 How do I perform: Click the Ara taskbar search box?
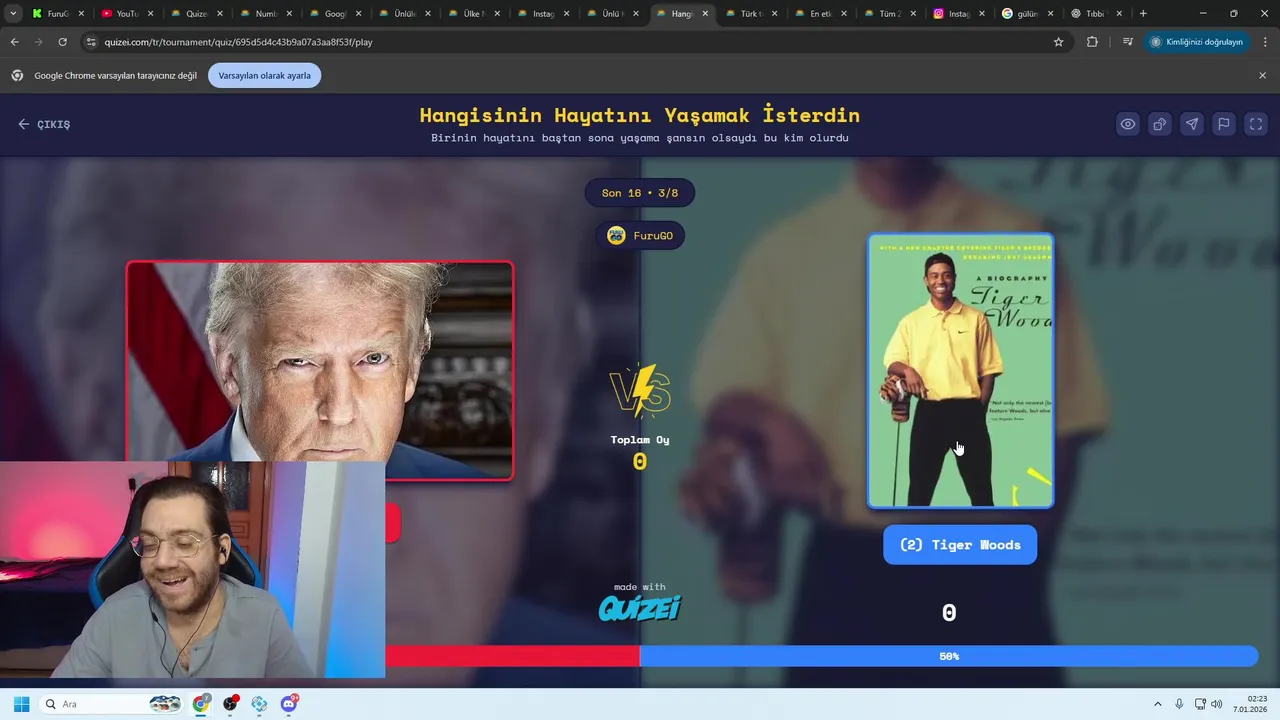pyautogui.click(x=112, y=704)
